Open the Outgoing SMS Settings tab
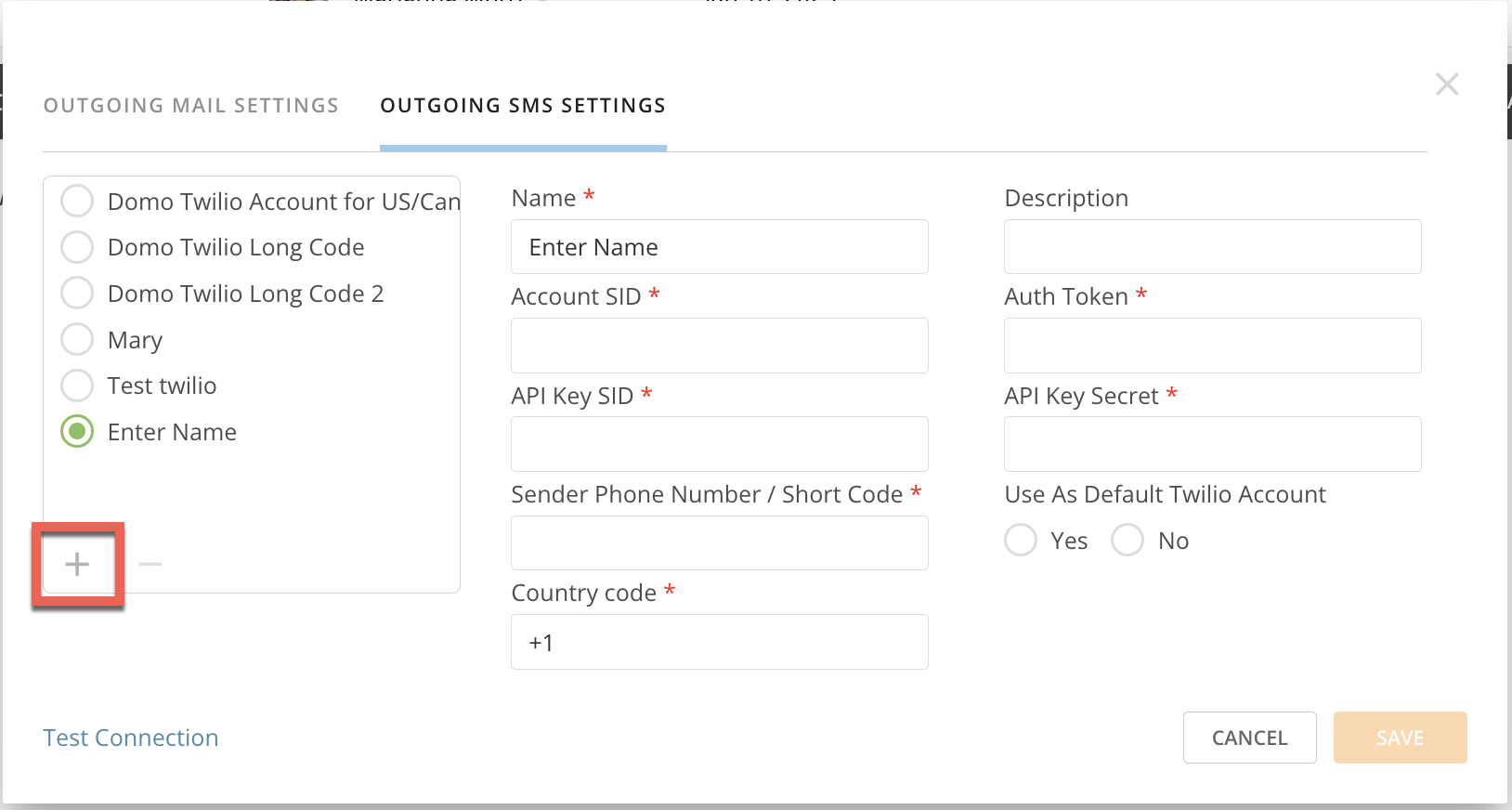This screenshot has height=810, width=1512. point(522,105)
